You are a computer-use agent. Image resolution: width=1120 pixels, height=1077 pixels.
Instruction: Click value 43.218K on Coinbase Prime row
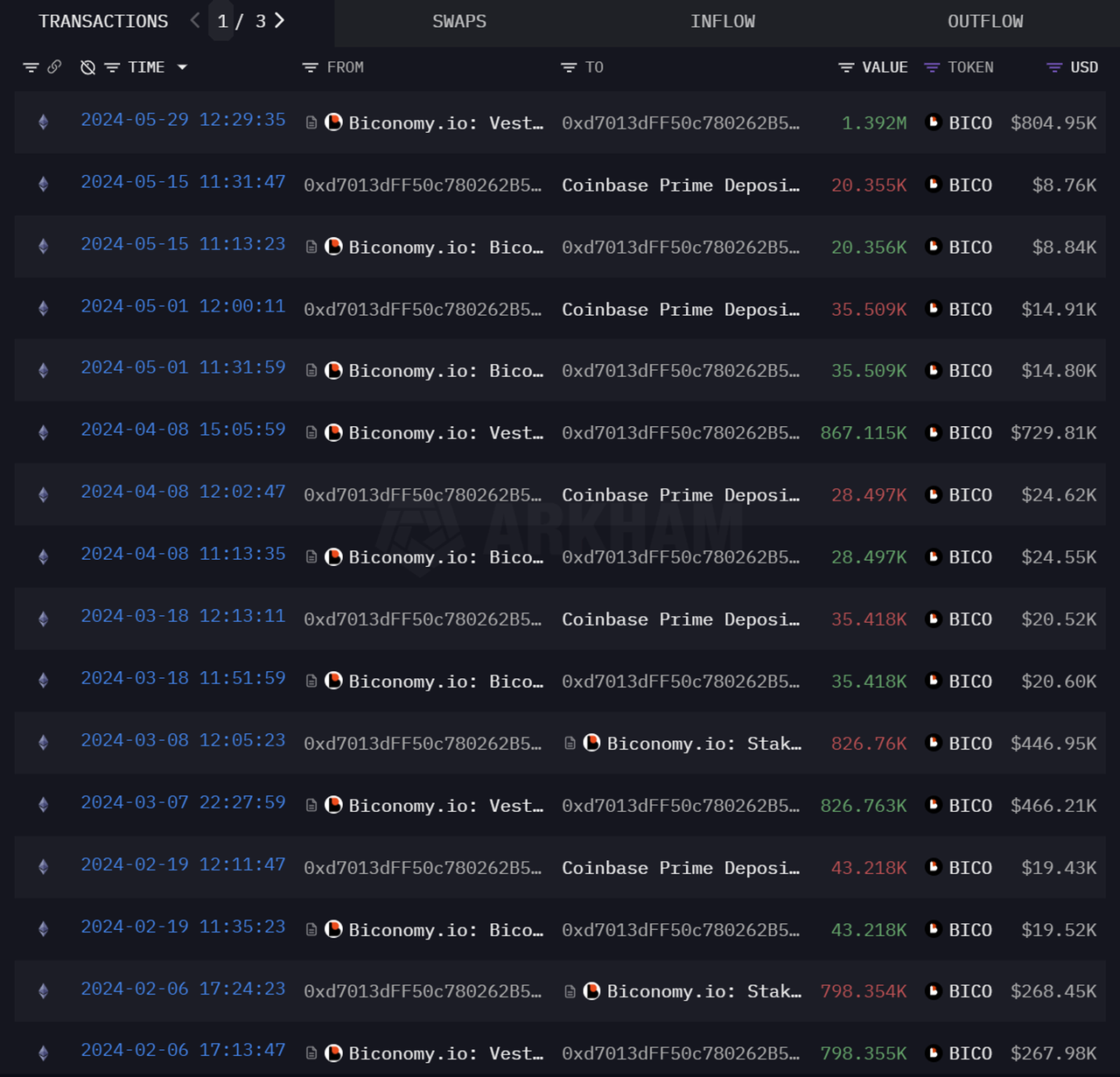coord(869,868)
